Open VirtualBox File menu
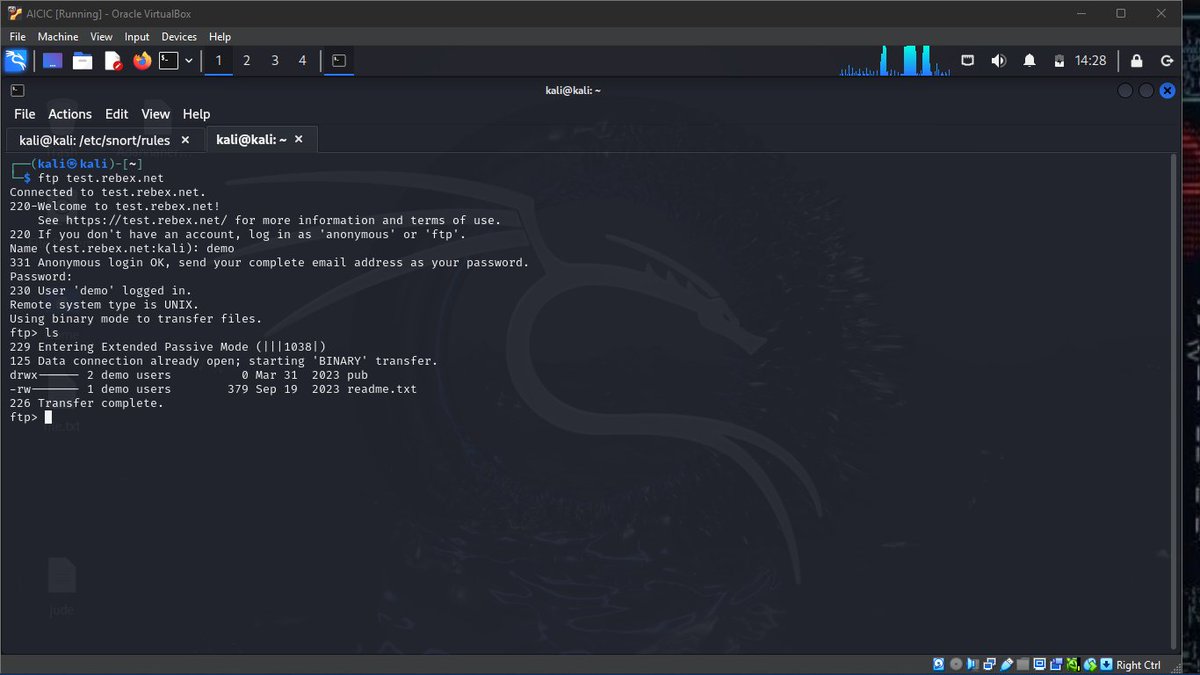Image resolution: width=1200 pixels, height=675 pixels. point(17,37)
